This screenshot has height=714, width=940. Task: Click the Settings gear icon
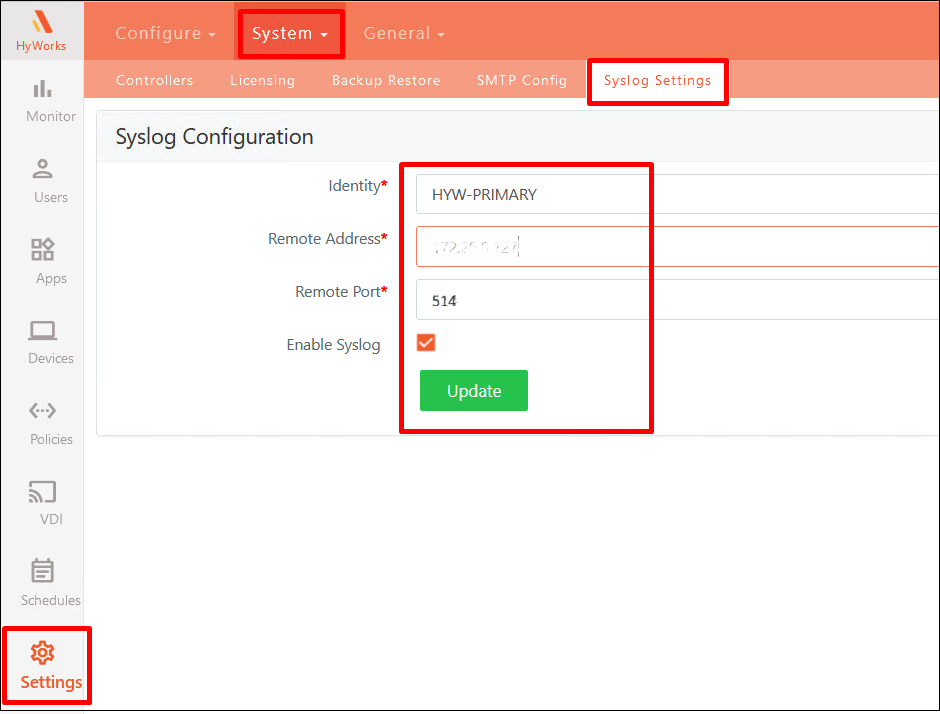(x=42, y=653)
